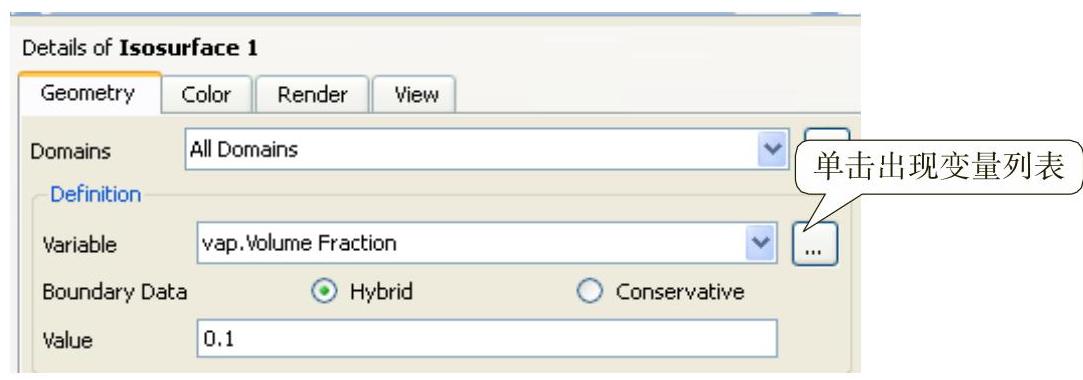Switch to the Color tab
This screenshot has height=380, width=1083.
coord(207,95)
